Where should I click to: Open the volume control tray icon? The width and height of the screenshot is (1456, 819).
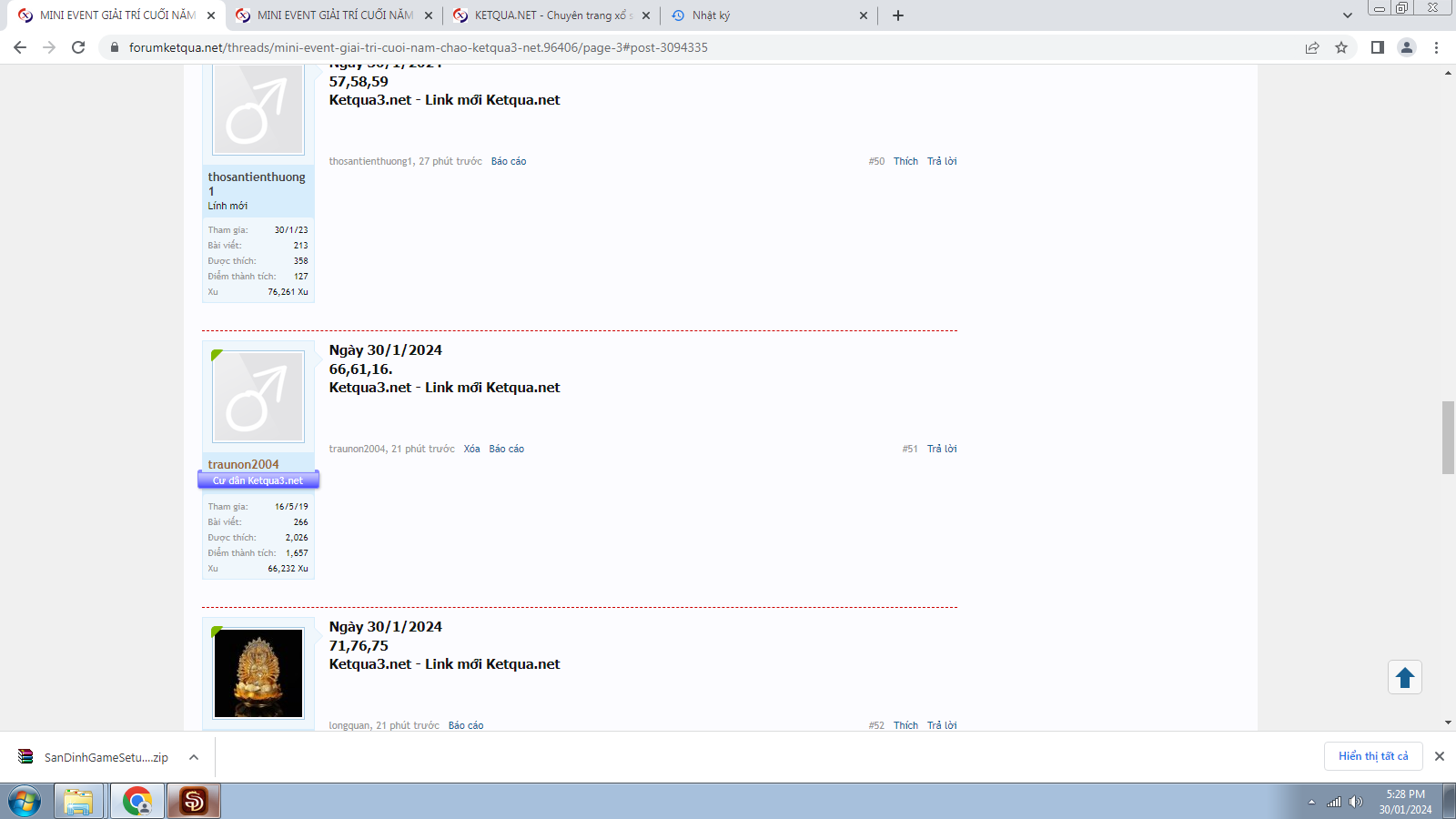tap(1356, 802)
